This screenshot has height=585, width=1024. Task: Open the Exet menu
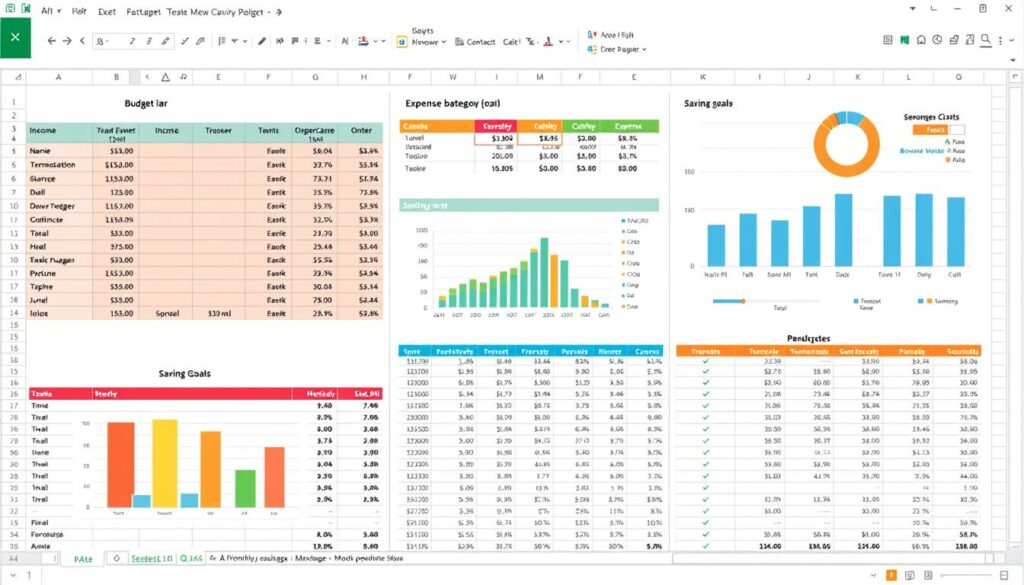(x=106, y=12)
